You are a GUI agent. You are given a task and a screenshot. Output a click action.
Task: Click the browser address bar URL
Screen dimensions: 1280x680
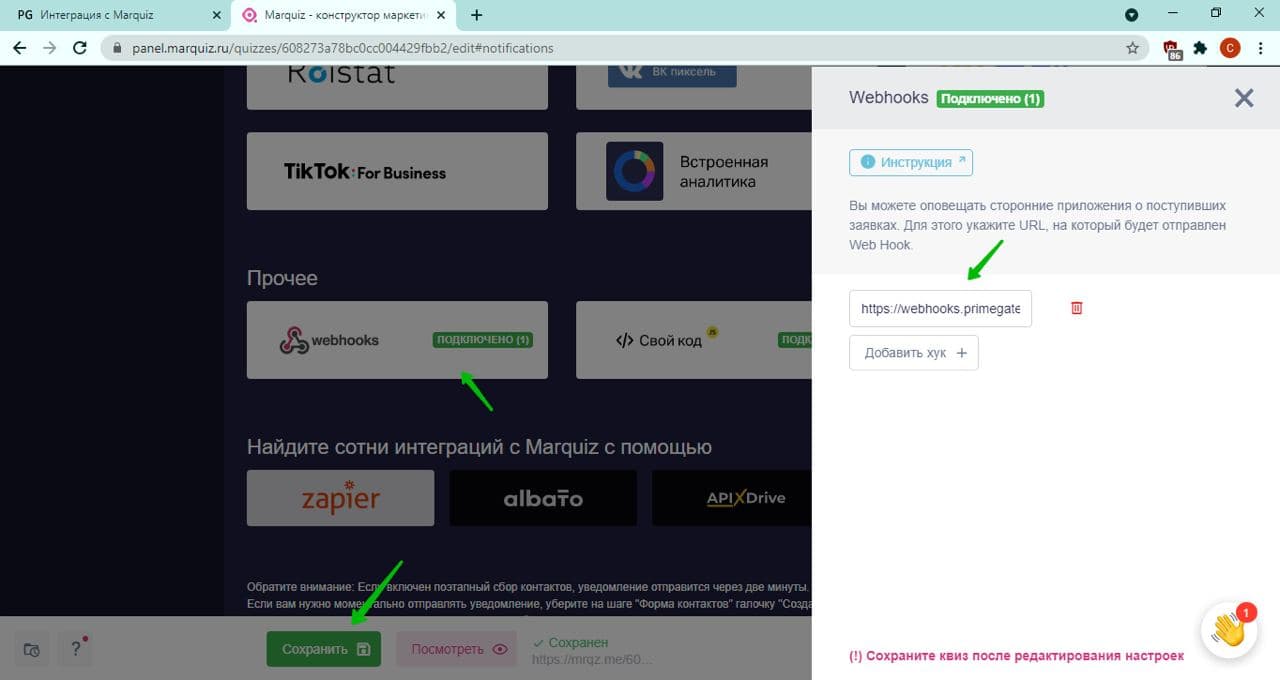coord(342,48)
